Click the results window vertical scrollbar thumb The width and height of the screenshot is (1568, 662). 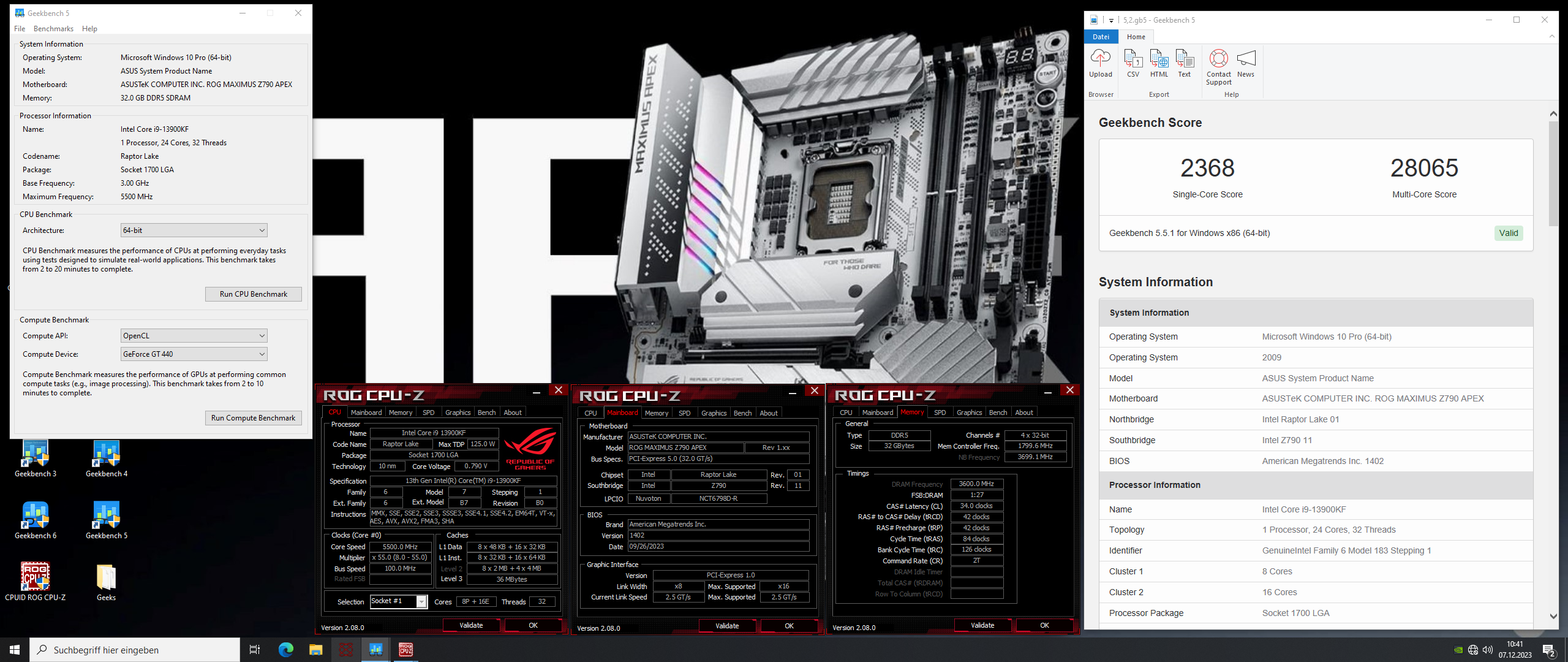pos(1553,173)
